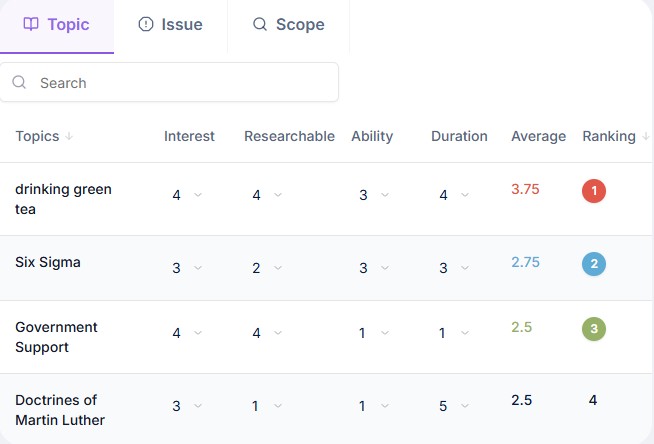
Task: Open Interest dropdown for Six Sigma
Action: click(x=187, y=268)
